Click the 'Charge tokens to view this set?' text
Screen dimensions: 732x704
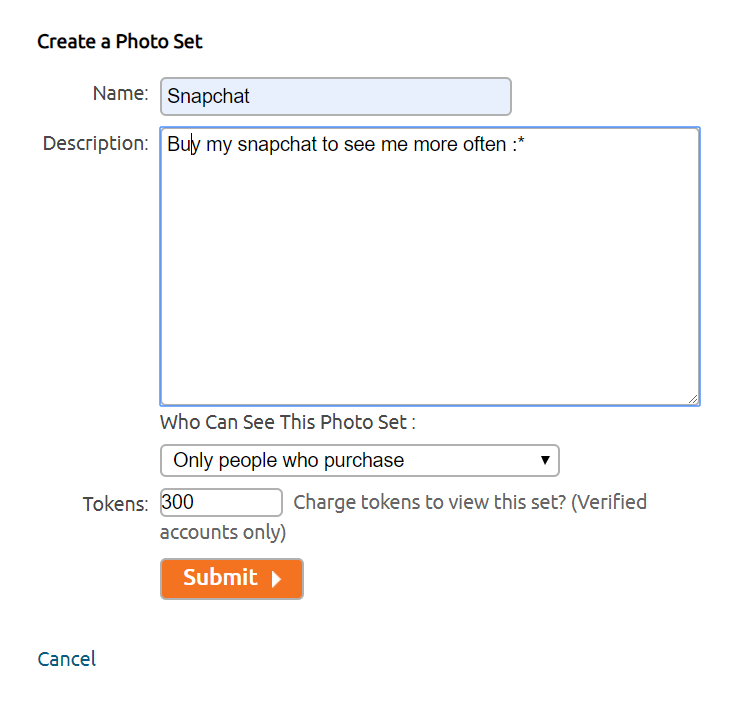(431, 502)
